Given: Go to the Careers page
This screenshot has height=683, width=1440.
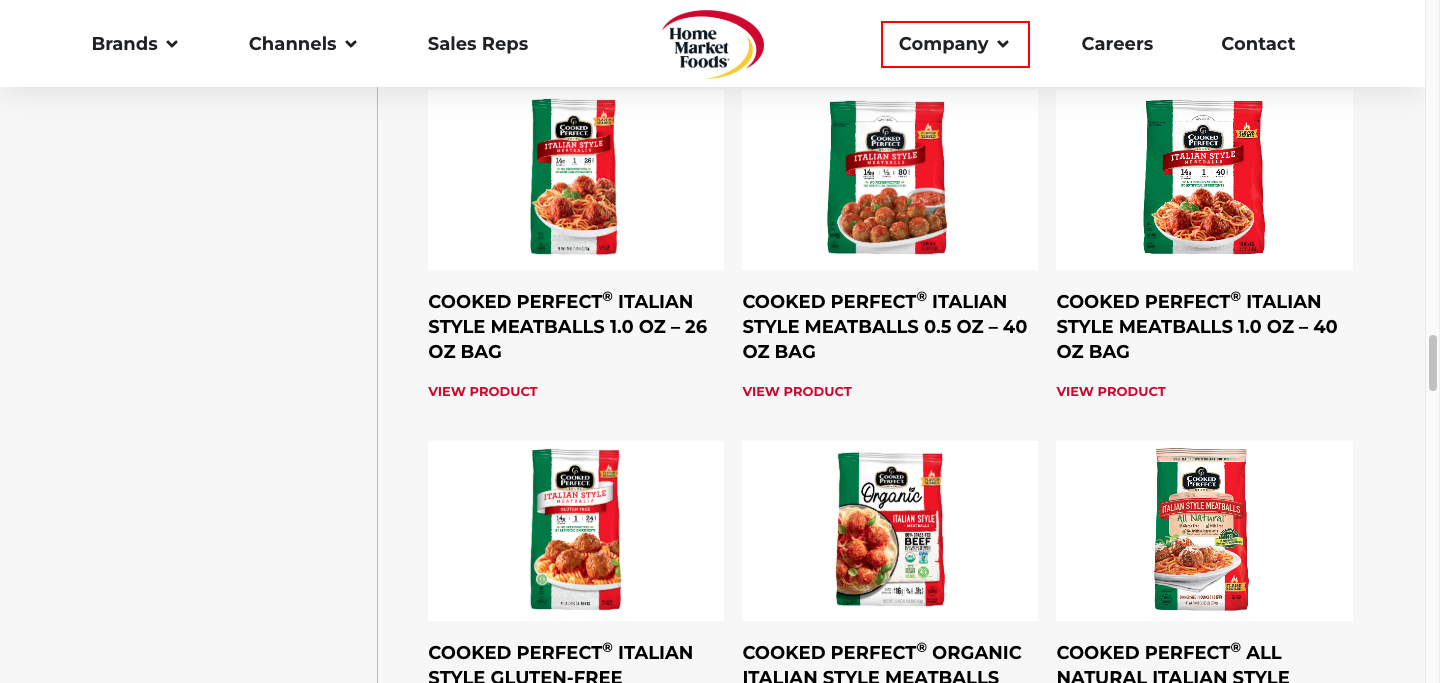Looking at the screenshot, I should point(1117,44).
